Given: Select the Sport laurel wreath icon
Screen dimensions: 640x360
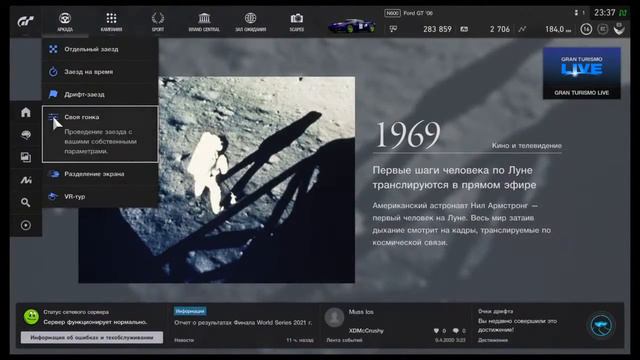Looking at the screenshot, I should coord(158,22).
